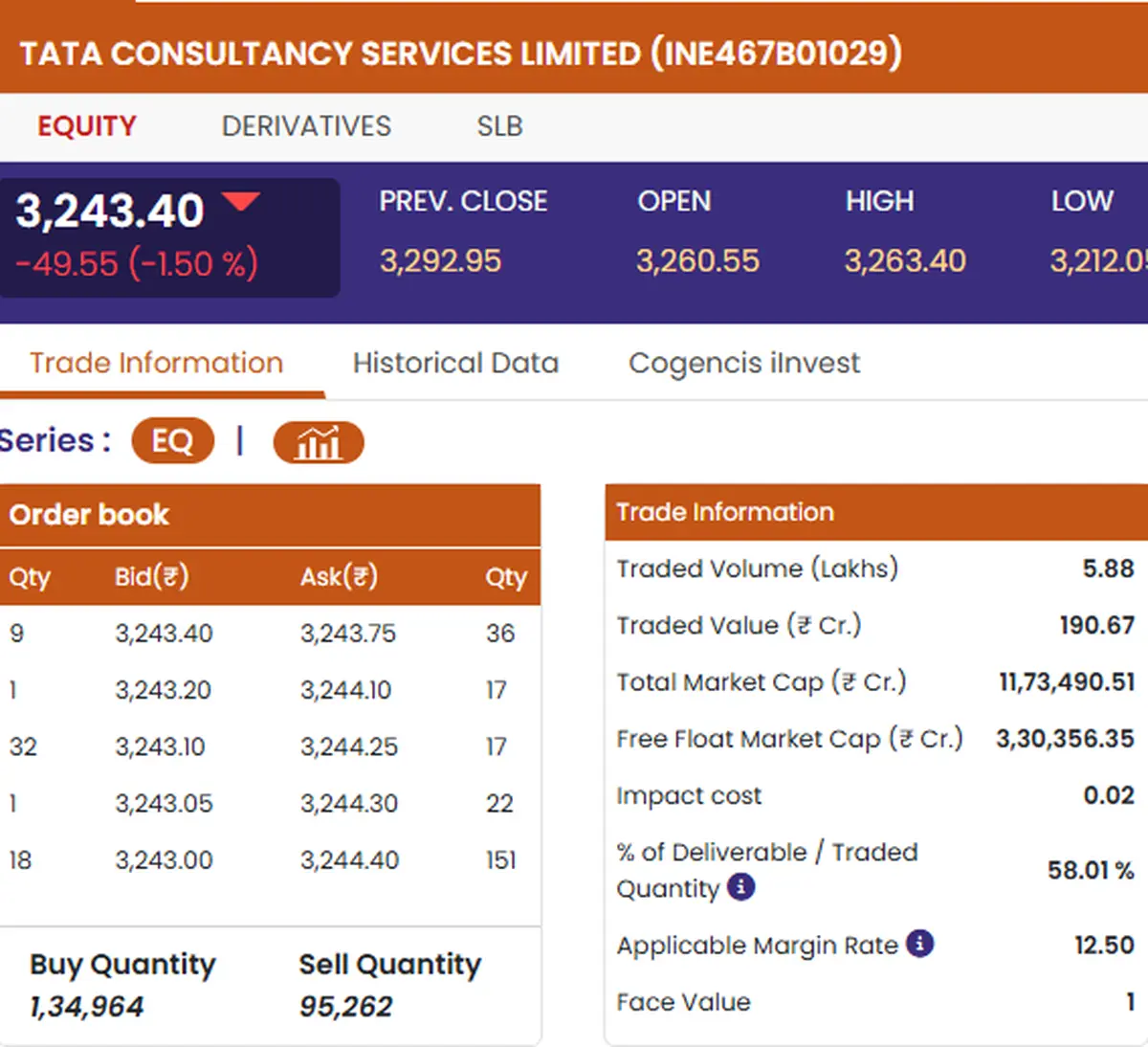Click Free Float Market Cap value 3,30,356.35

pos(1066,739)
